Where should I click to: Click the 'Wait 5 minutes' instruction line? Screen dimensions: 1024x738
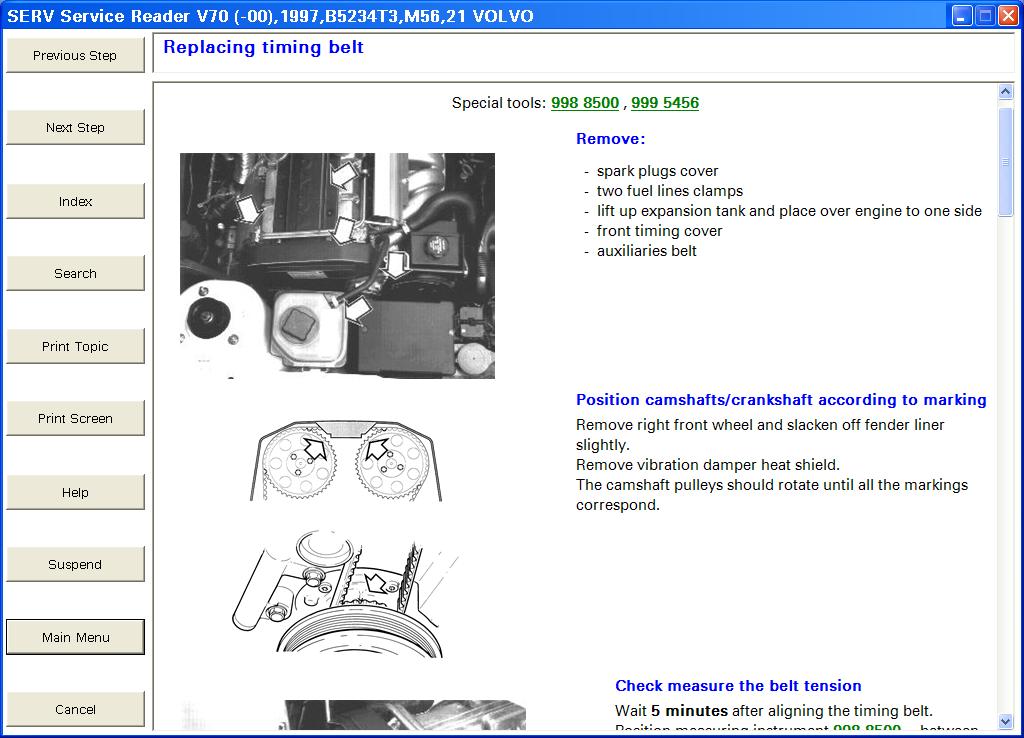tap(774, 711)
